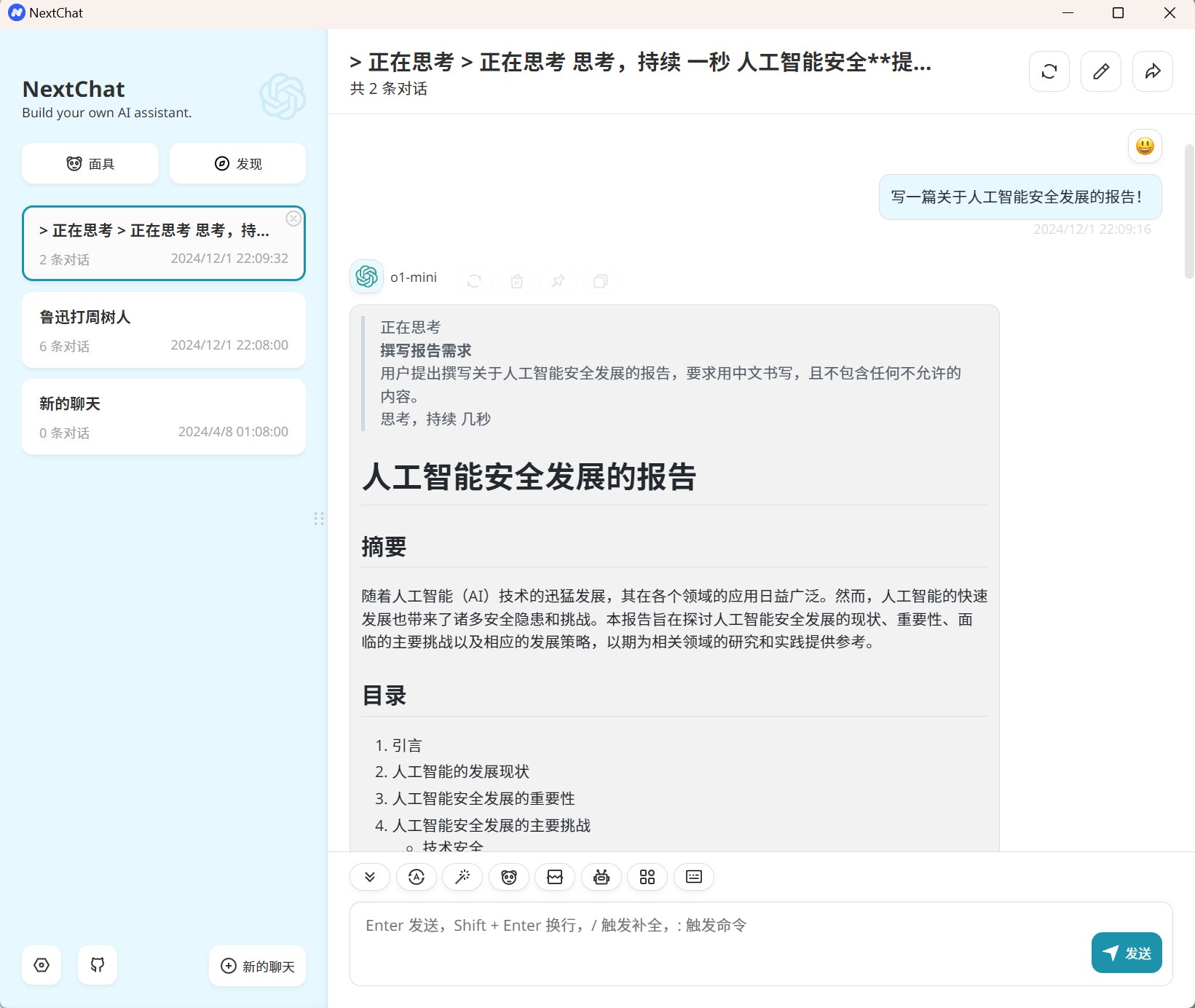Open the 发现 tab
This screenshot has width=1195, height=1008.
click(x=237, y=163)
